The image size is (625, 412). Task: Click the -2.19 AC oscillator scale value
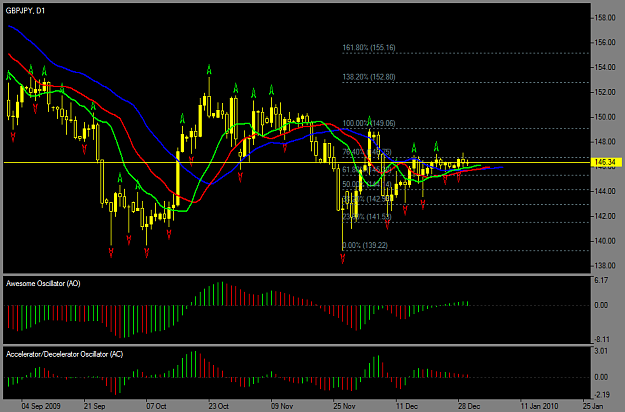point(602,394)
